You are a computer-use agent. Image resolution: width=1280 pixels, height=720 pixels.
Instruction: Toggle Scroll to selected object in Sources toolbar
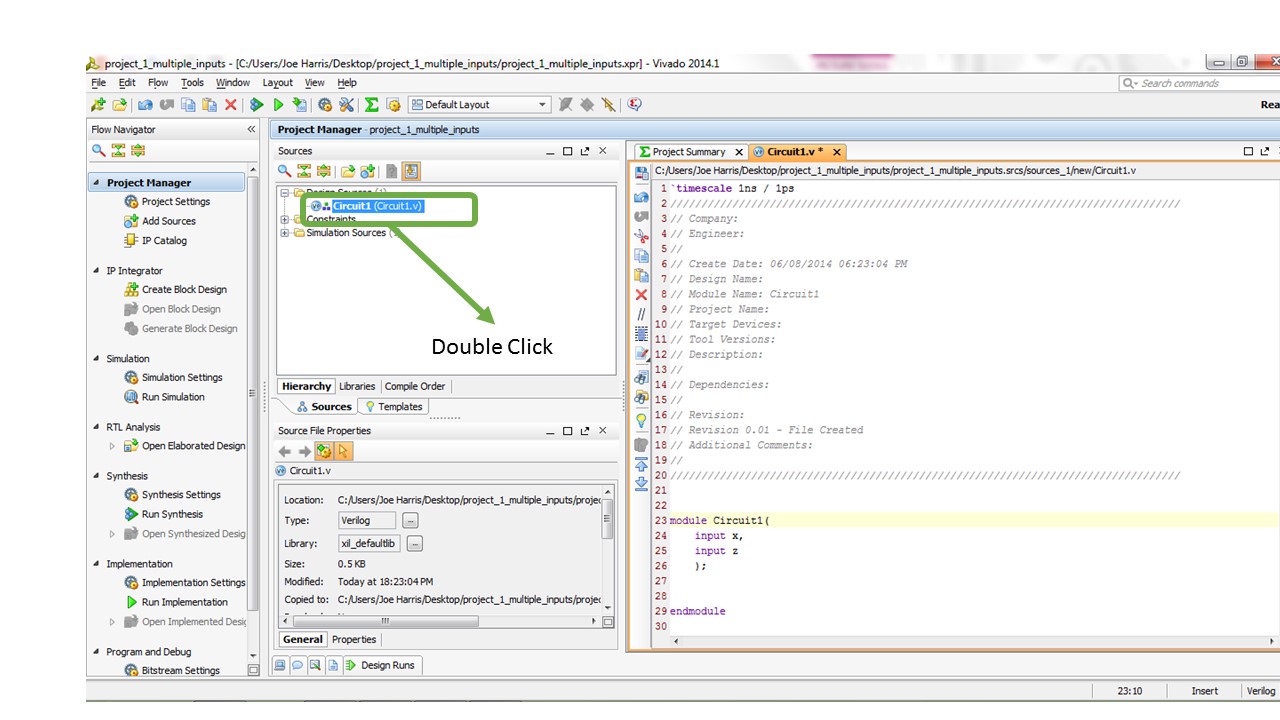(x=410, y=171)
